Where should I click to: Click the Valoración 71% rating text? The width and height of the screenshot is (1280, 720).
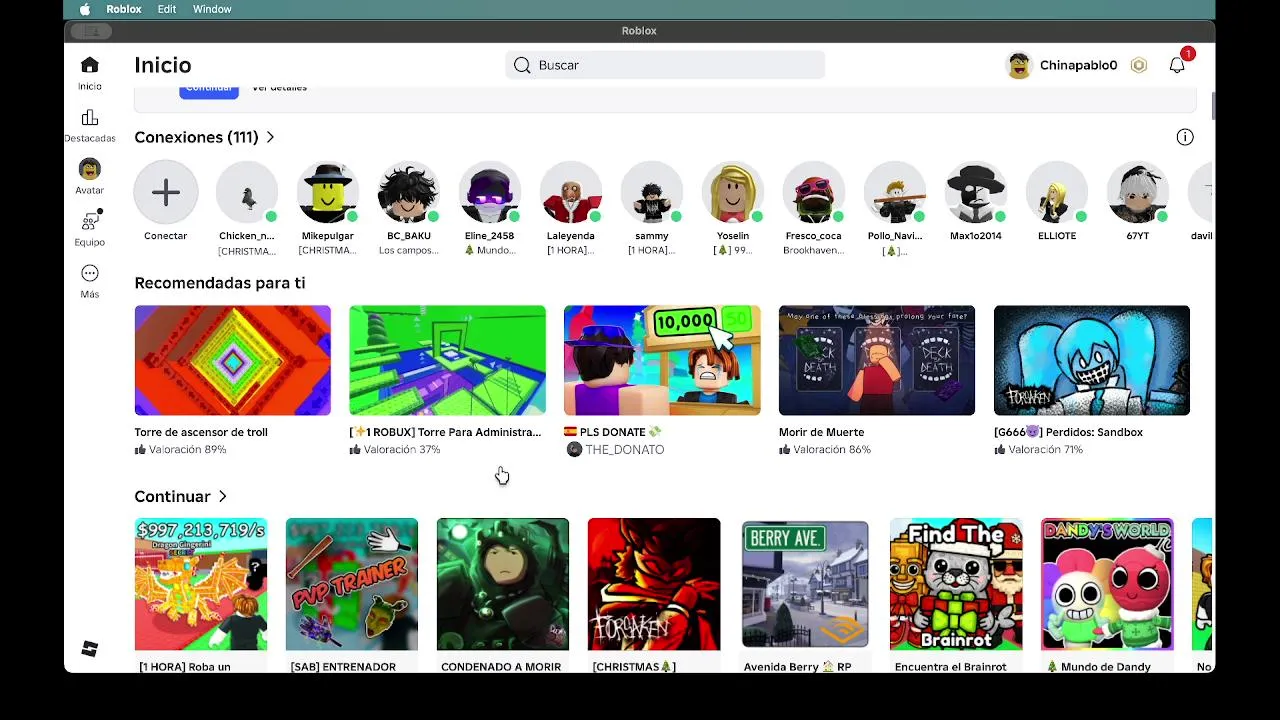coord(1046,450)
